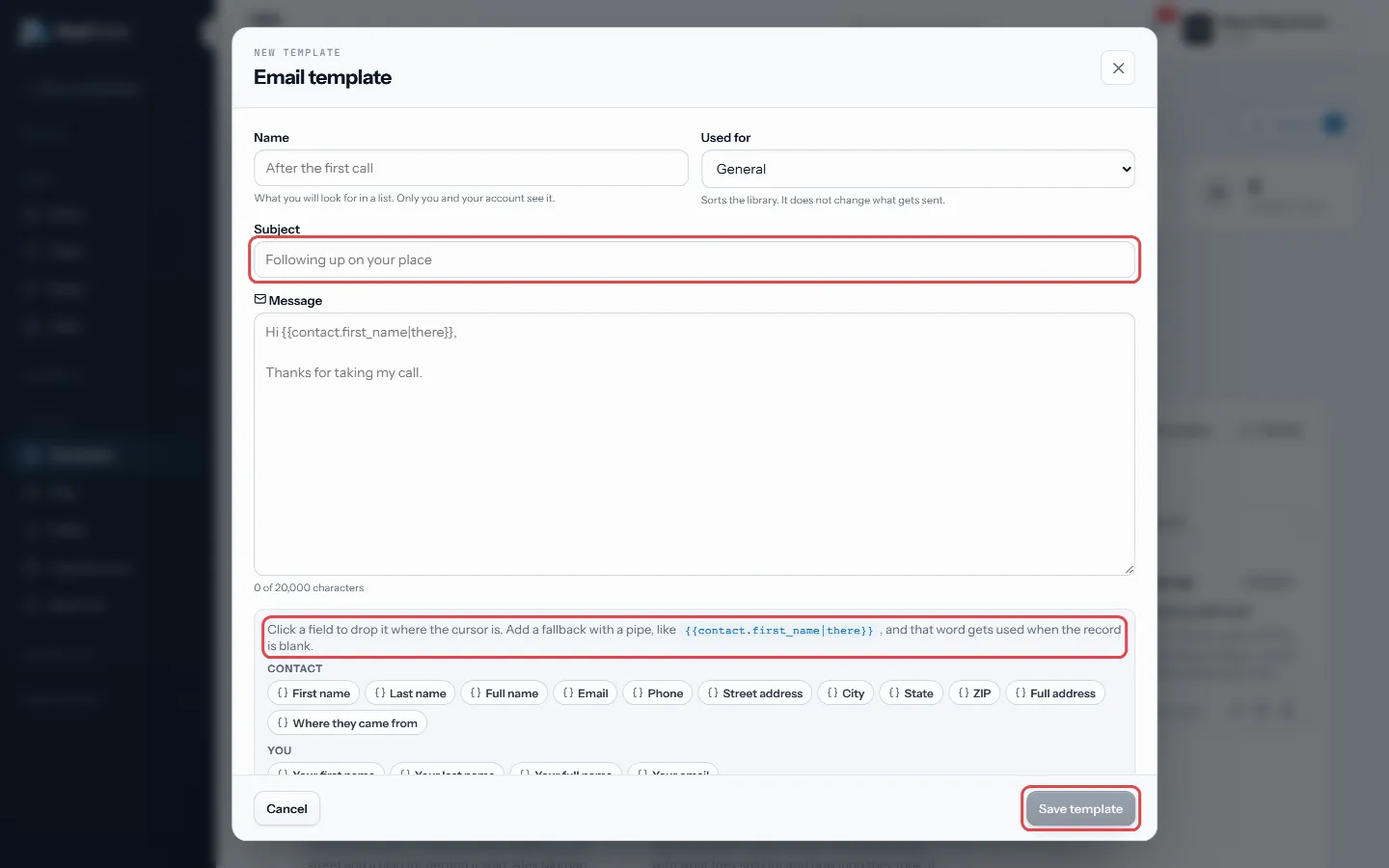Insert the City field chip
Image resolution: width=1389 pixels, height=868 pixels.
click(x=846, y=693)
